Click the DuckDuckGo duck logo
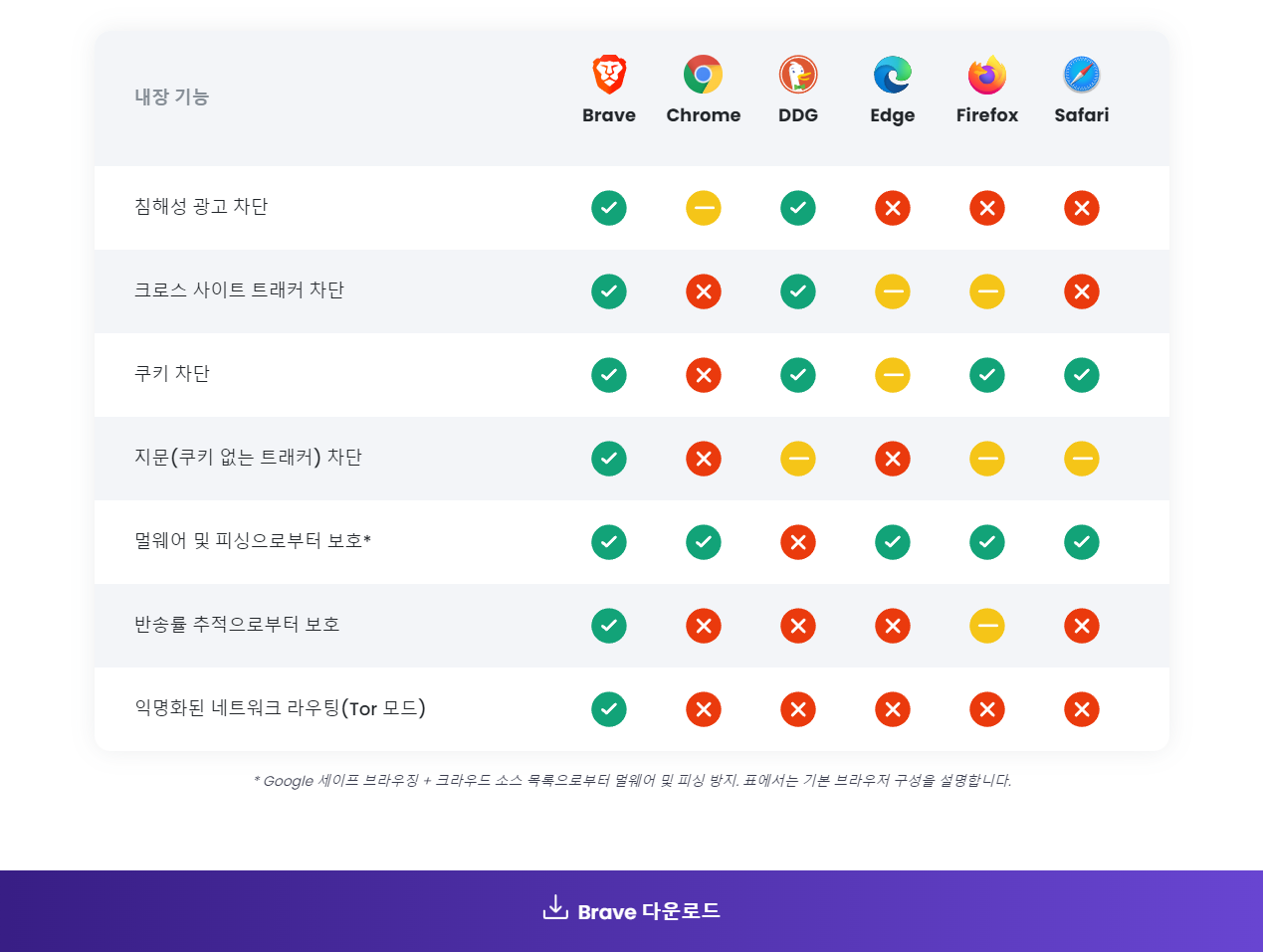 pos(798,75)
